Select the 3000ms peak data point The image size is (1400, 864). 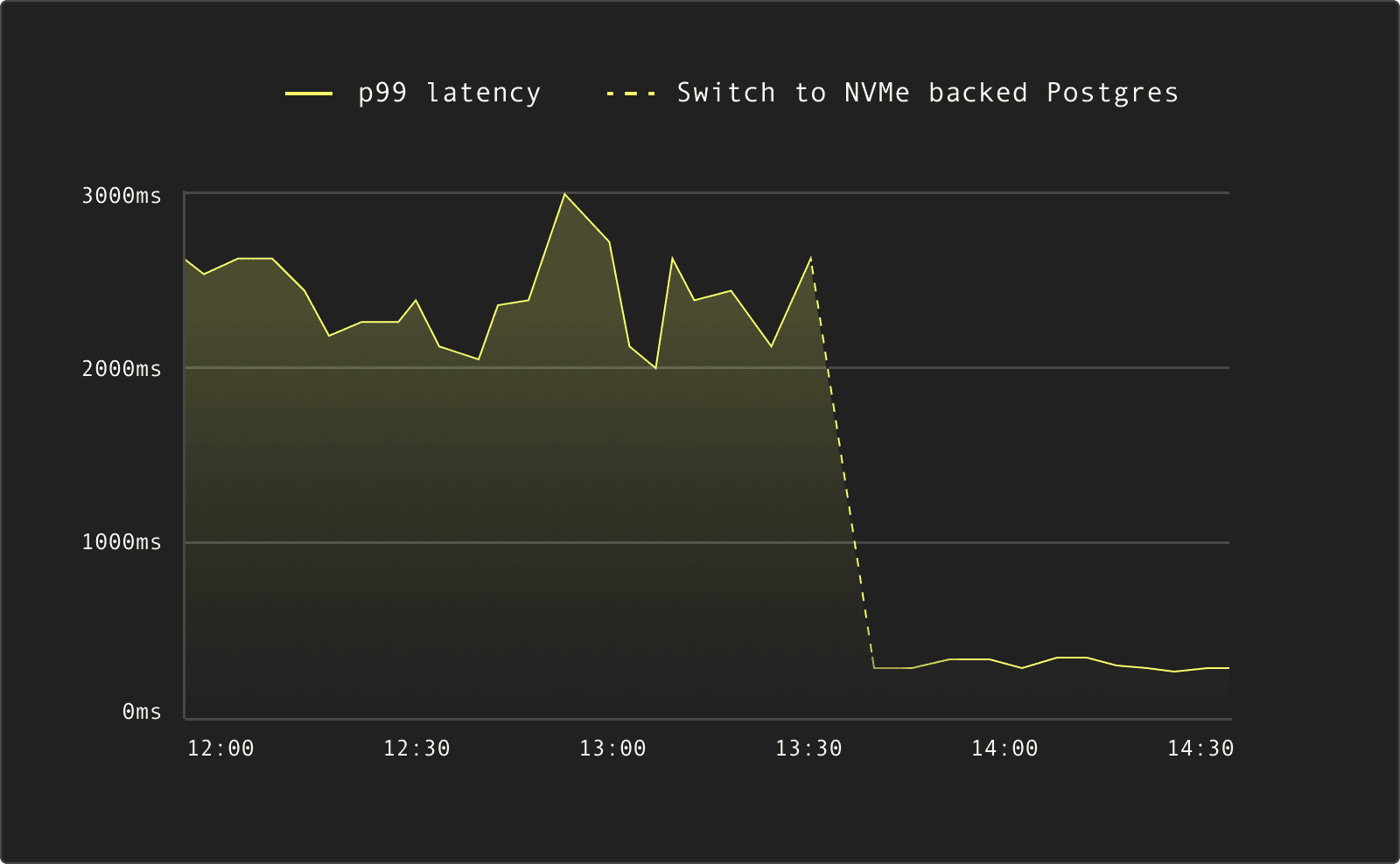pos(565,194)
